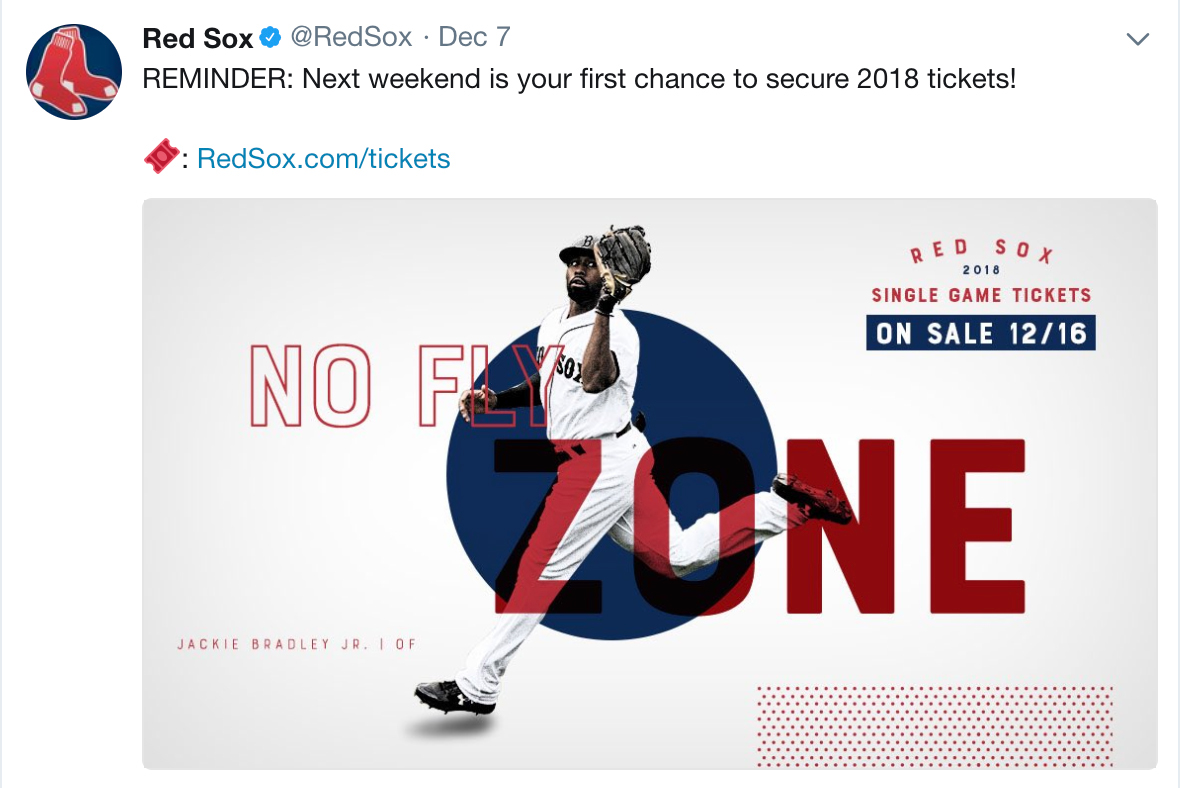Image resolution: width=1180 pixels, height=788 pixels.
Task: Click the red dotted pattern block
Action: point(935,726)
